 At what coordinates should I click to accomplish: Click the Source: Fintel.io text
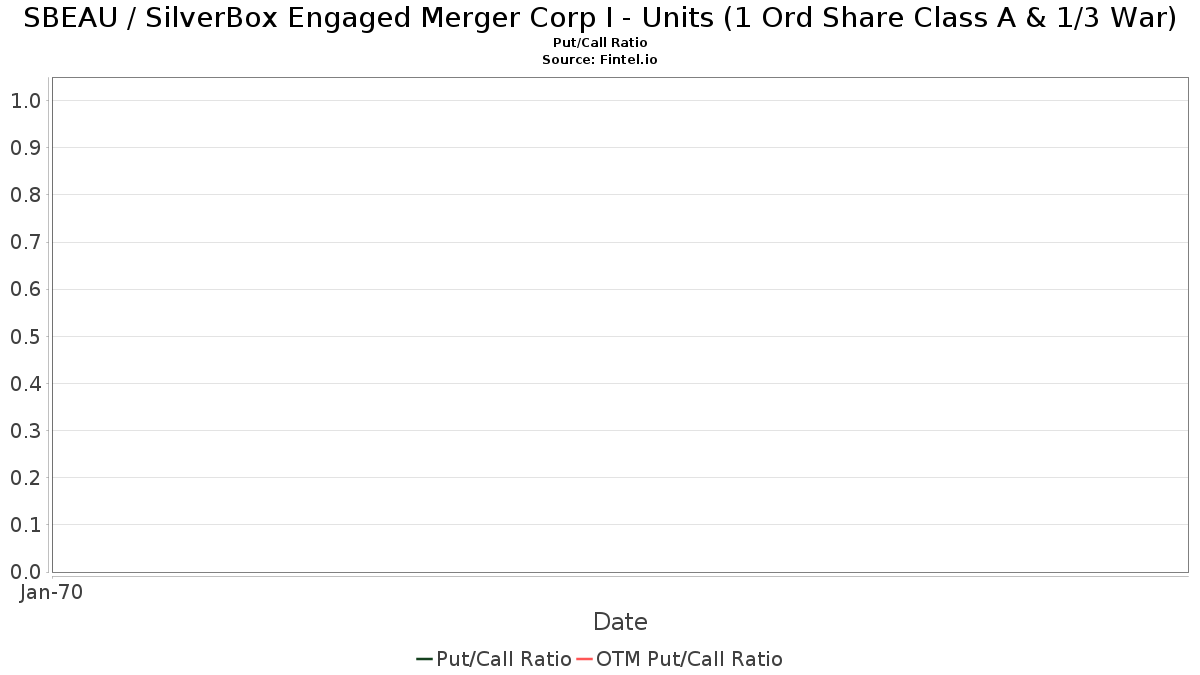tap(600, 60)
